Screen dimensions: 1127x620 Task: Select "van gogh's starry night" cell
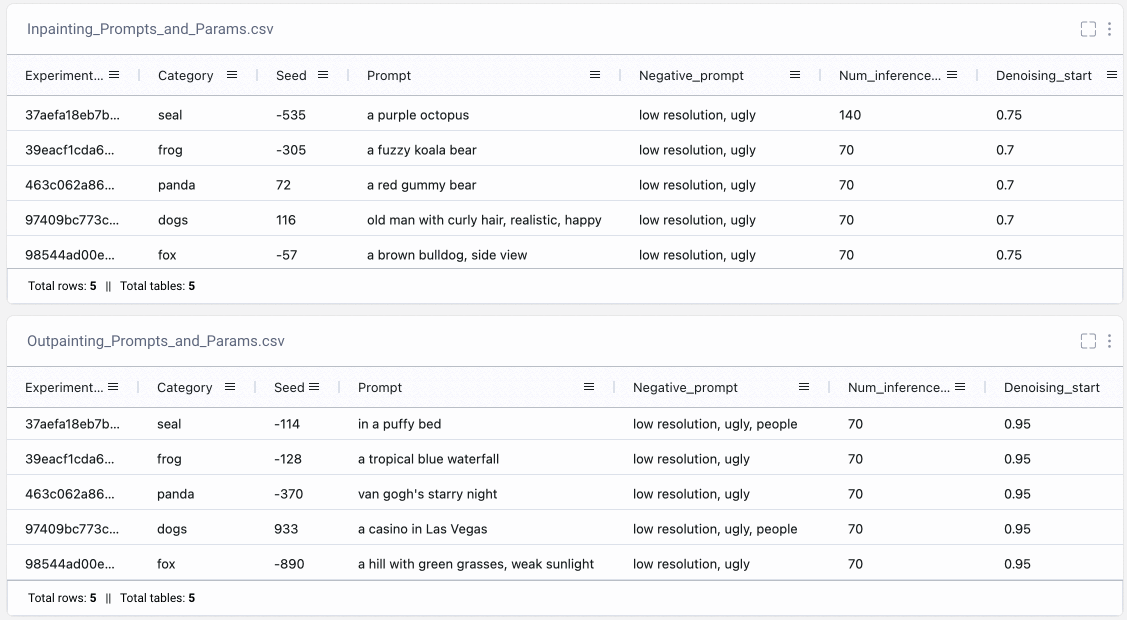(427, 494)
